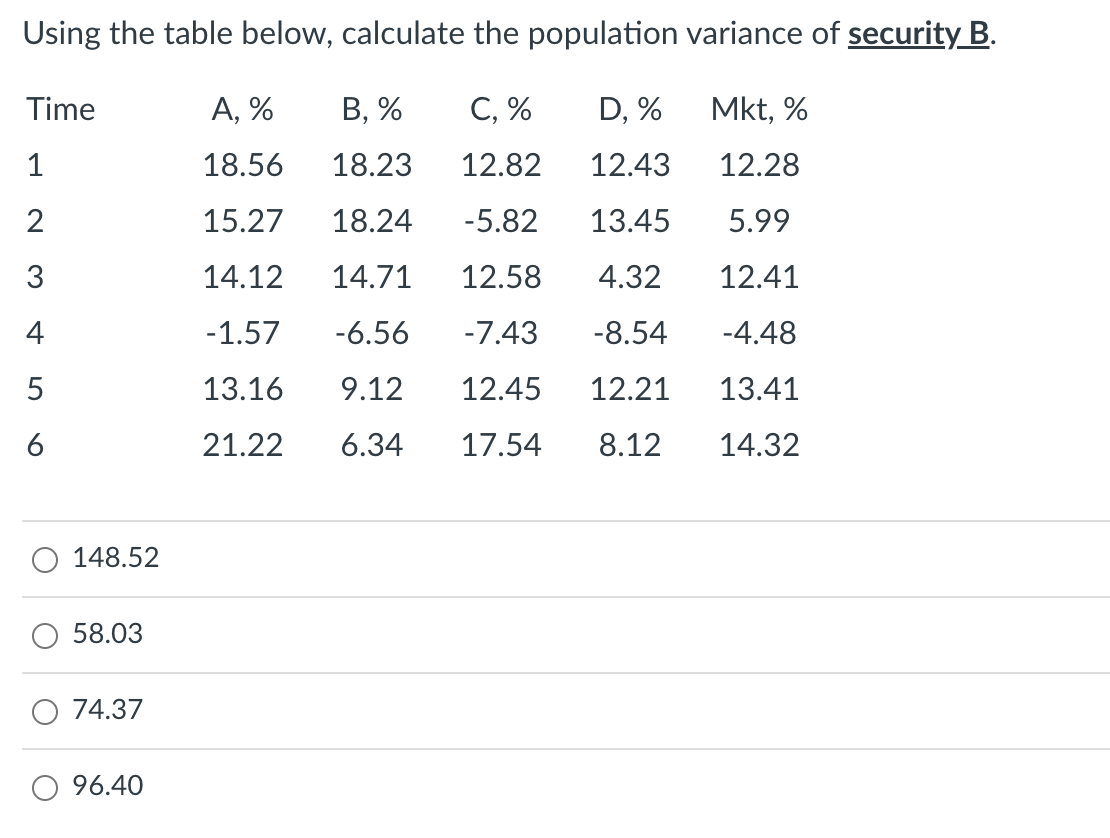Select the radio button for 96.40
Screen dimensions: 1110x838
(x=44, y=787)
